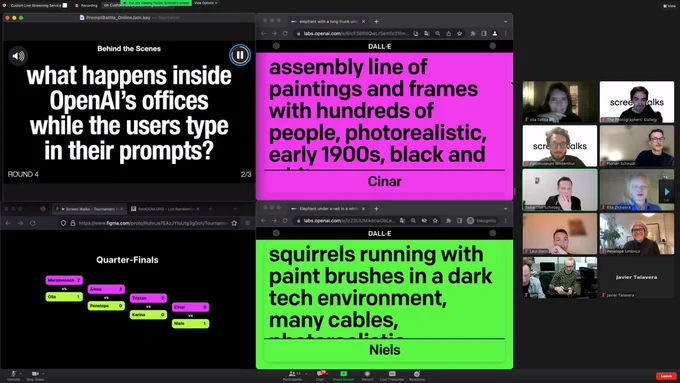Close the RANDOM.ORG Firefox tab

pos(198,209)
